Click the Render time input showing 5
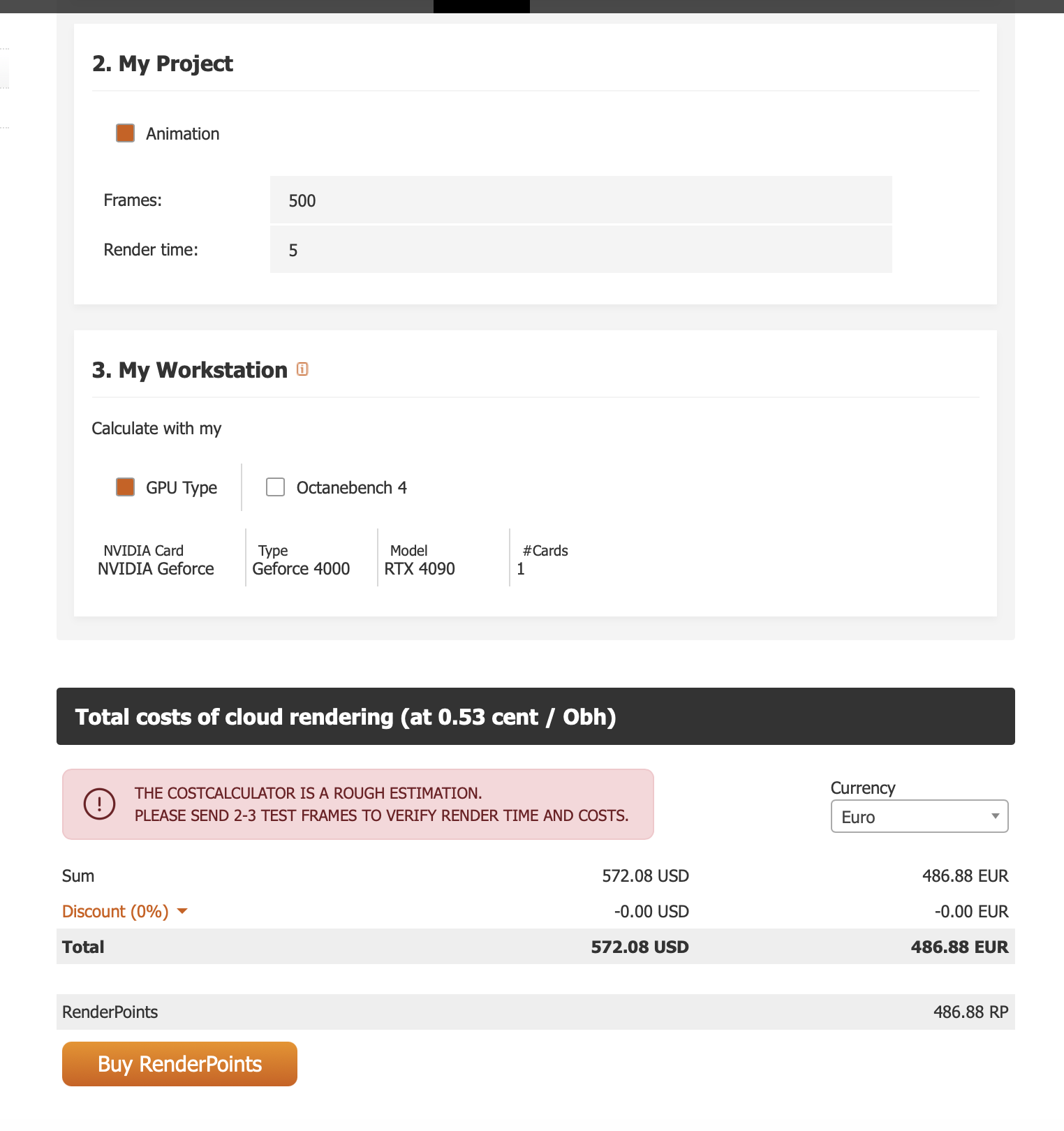This screenshot has width=1064, height=1131. point(580,249)
